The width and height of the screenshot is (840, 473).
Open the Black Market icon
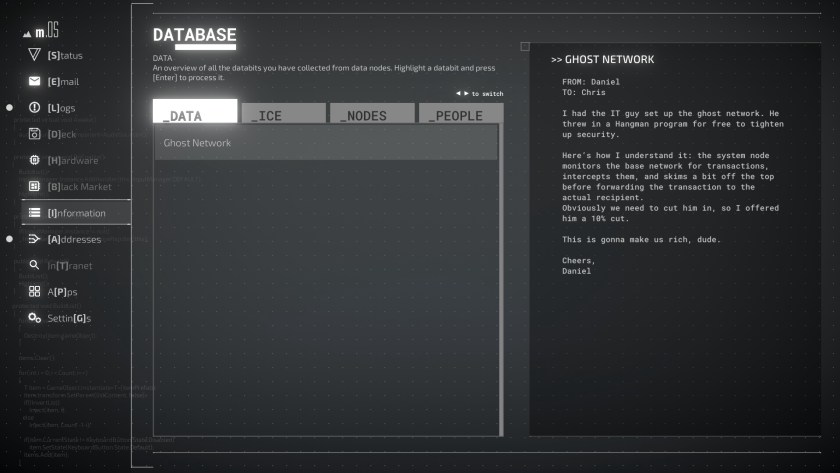[x=35, y=187]
